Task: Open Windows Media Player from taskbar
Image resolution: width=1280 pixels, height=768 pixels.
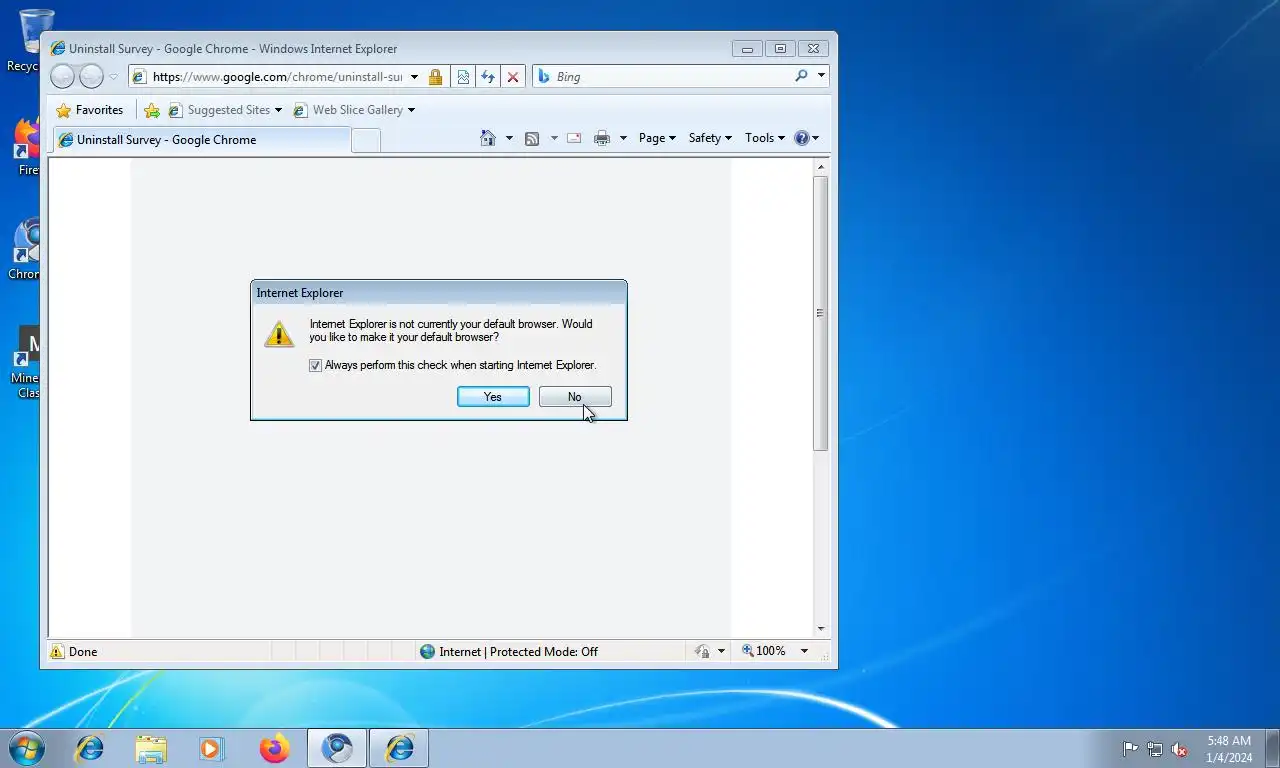Action: pos(212,748)
